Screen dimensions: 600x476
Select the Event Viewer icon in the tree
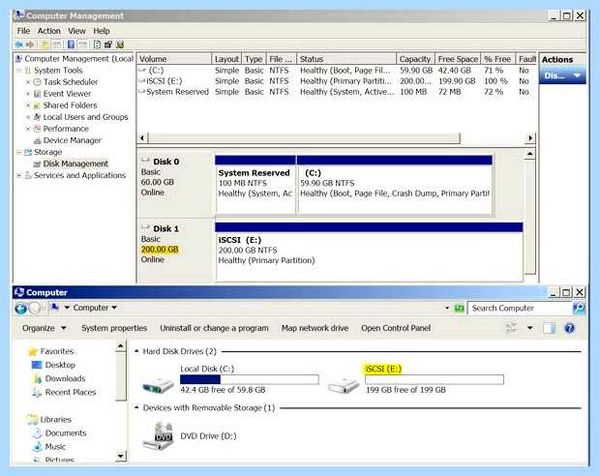[x=37, y=94]
